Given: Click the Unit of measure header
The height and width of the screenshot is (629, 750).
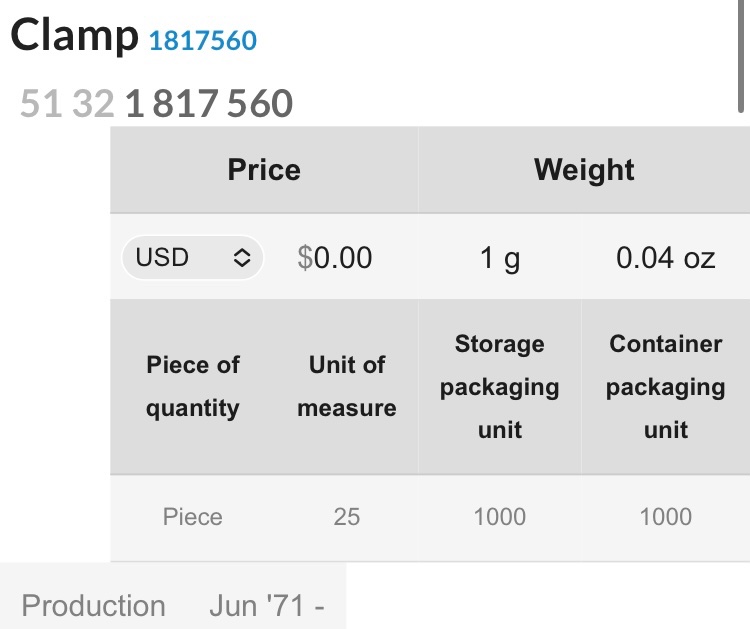Looking at the screenshot, I should click(x=347, y=386).
